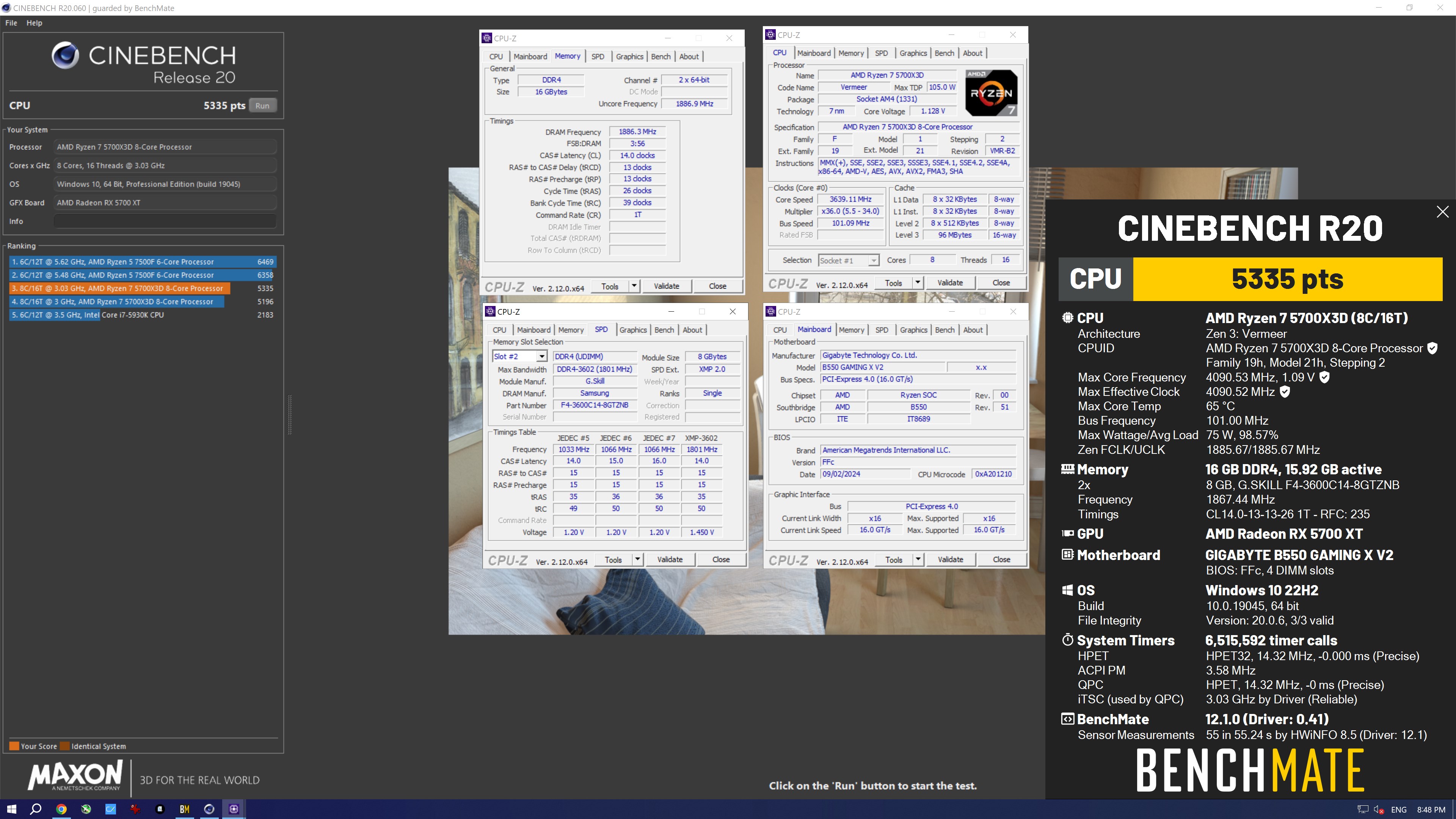Screen dimensions: 1456x819
Task: Click Run to start Cinebench CPU test
Action: coord(262,105)
